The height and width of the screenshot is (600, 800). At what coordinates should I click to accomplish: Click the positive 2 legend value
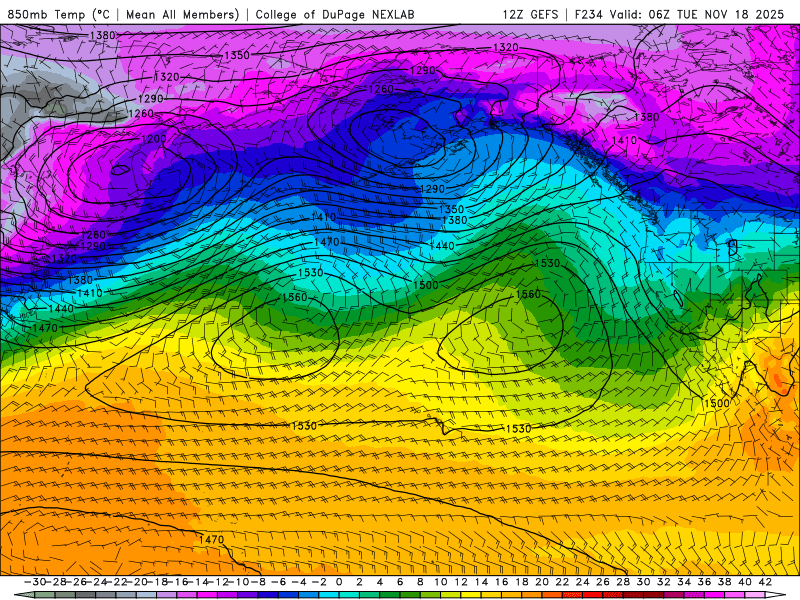click(360, 582)
